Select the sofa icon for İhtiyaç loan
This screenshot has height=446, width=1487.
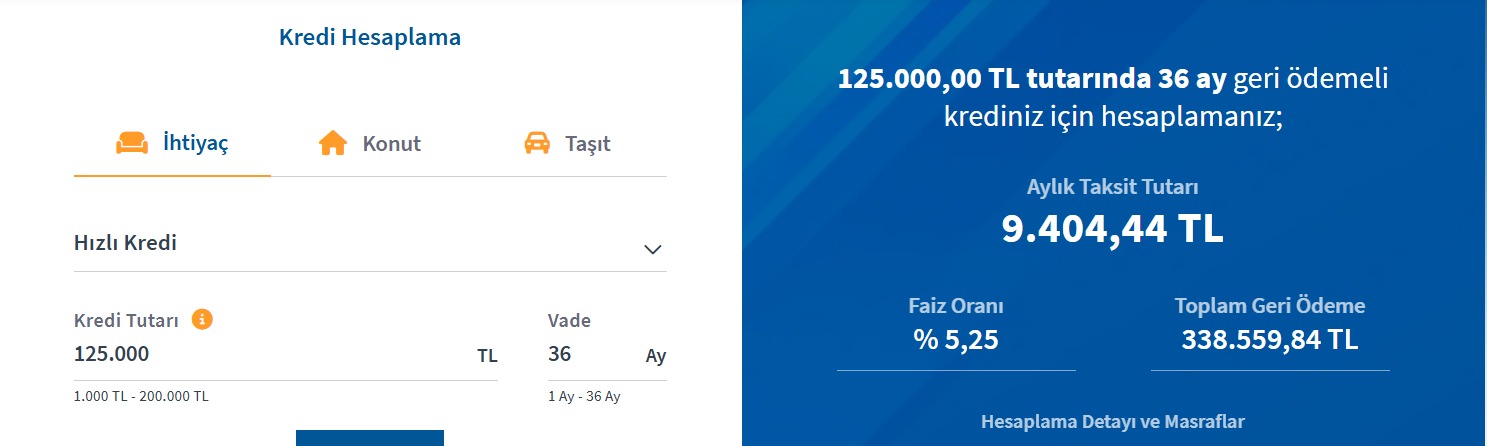coord(132,143)
